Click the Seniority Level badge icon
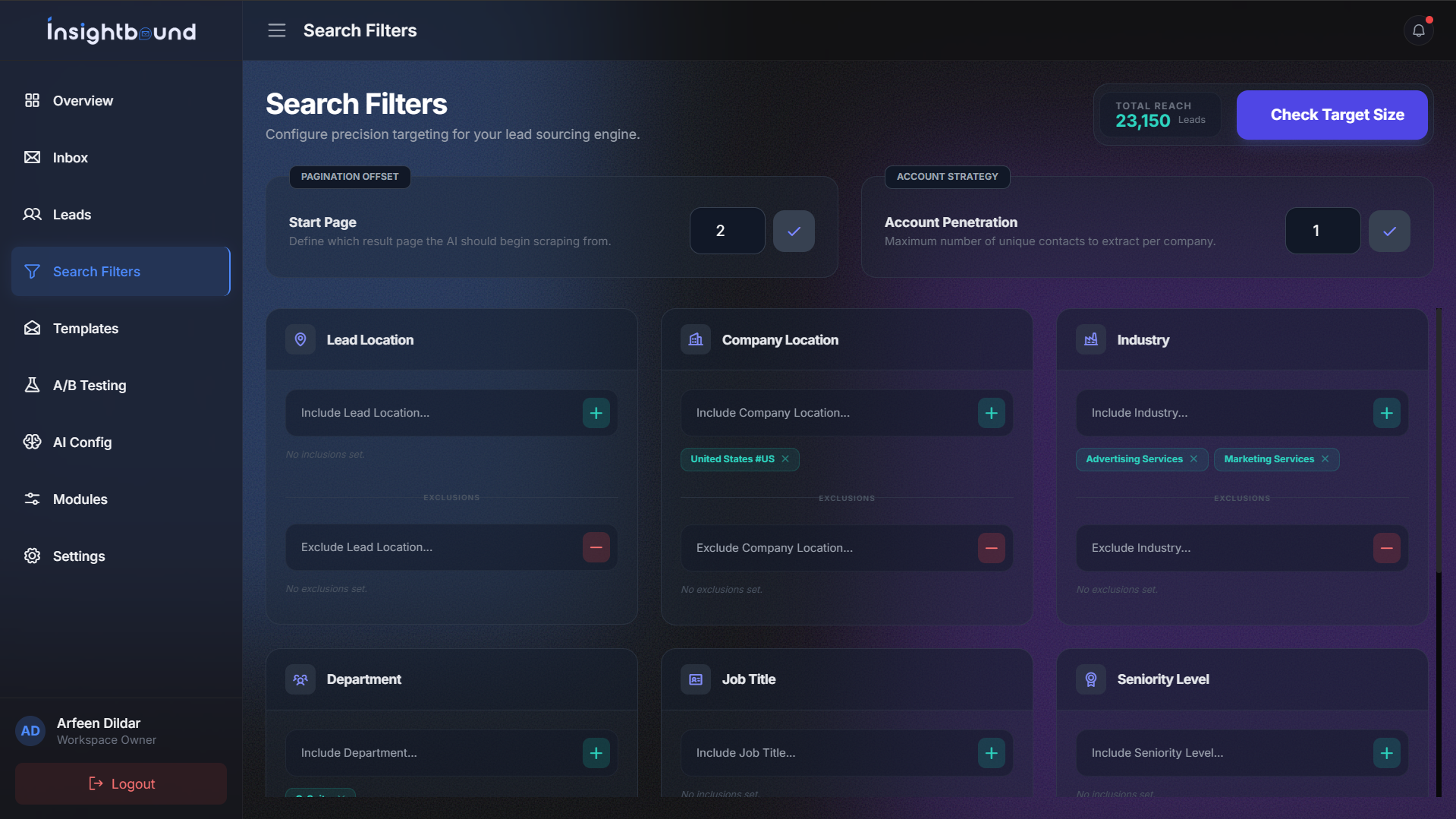The image size is (1456, 819). coord(1091,680)
